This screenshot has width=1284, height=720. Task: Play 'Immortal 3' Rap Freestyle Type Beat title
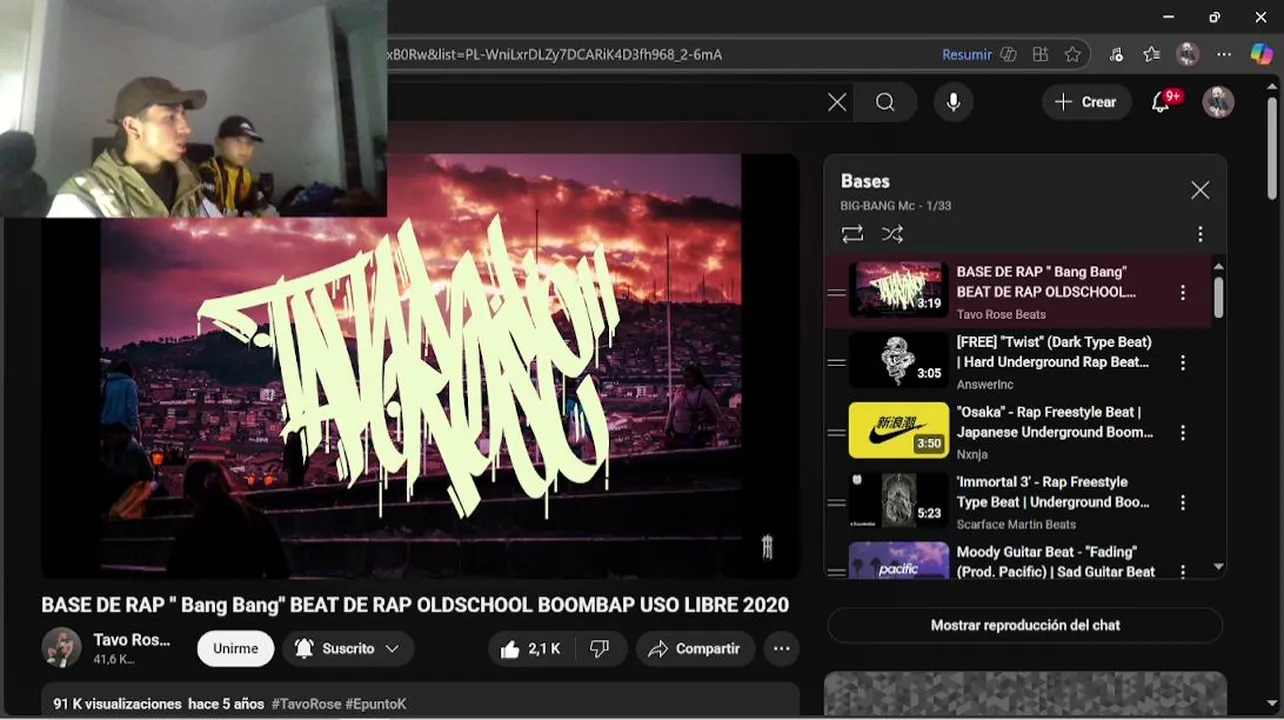tap(1053, 492)
